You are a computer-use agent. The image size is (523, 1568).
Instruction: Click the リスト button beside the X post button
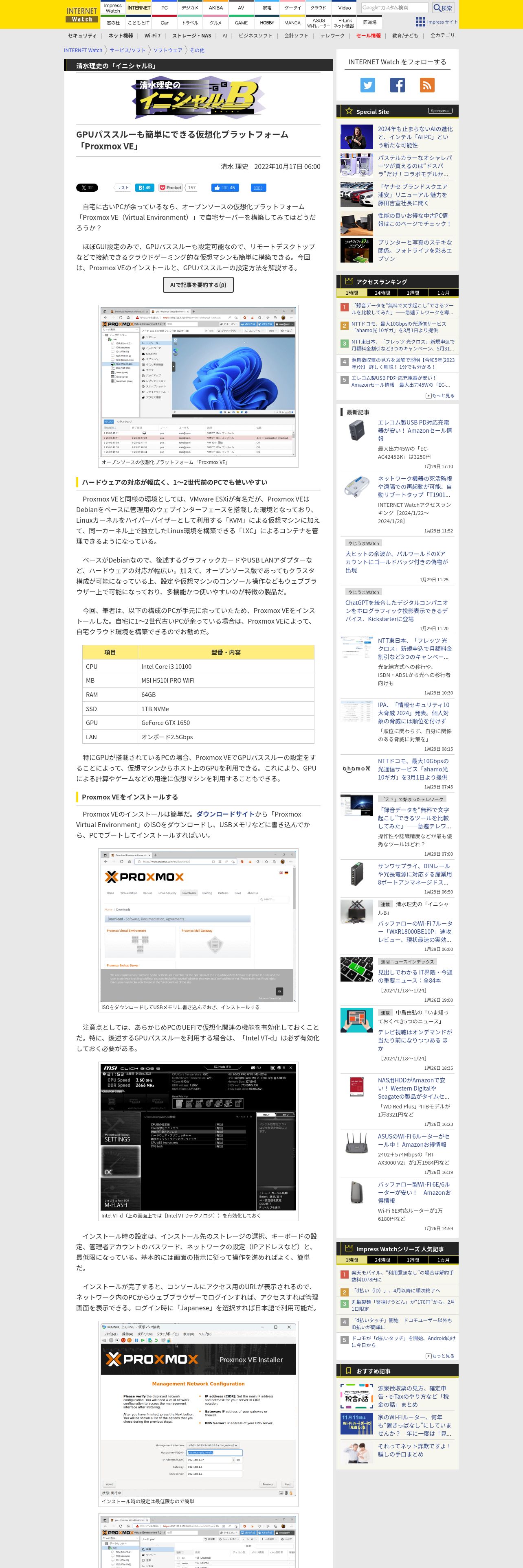pyautogui.click(x=123, y=188)
